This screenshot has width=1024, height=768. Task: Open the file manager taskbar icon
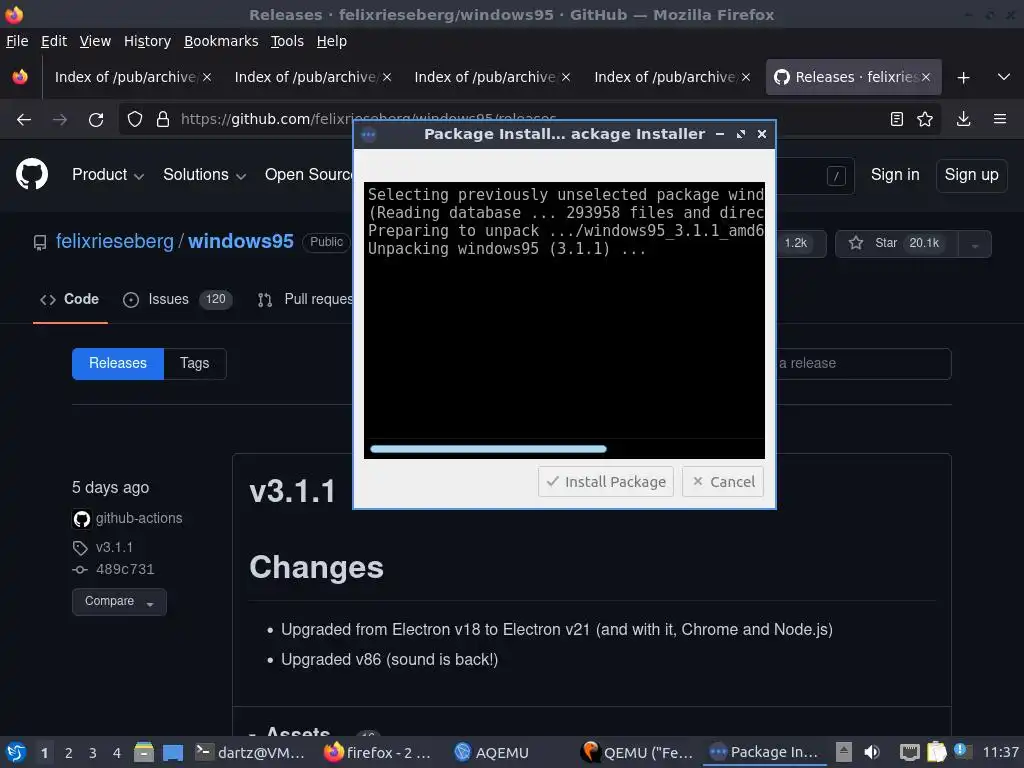point(144,752)
